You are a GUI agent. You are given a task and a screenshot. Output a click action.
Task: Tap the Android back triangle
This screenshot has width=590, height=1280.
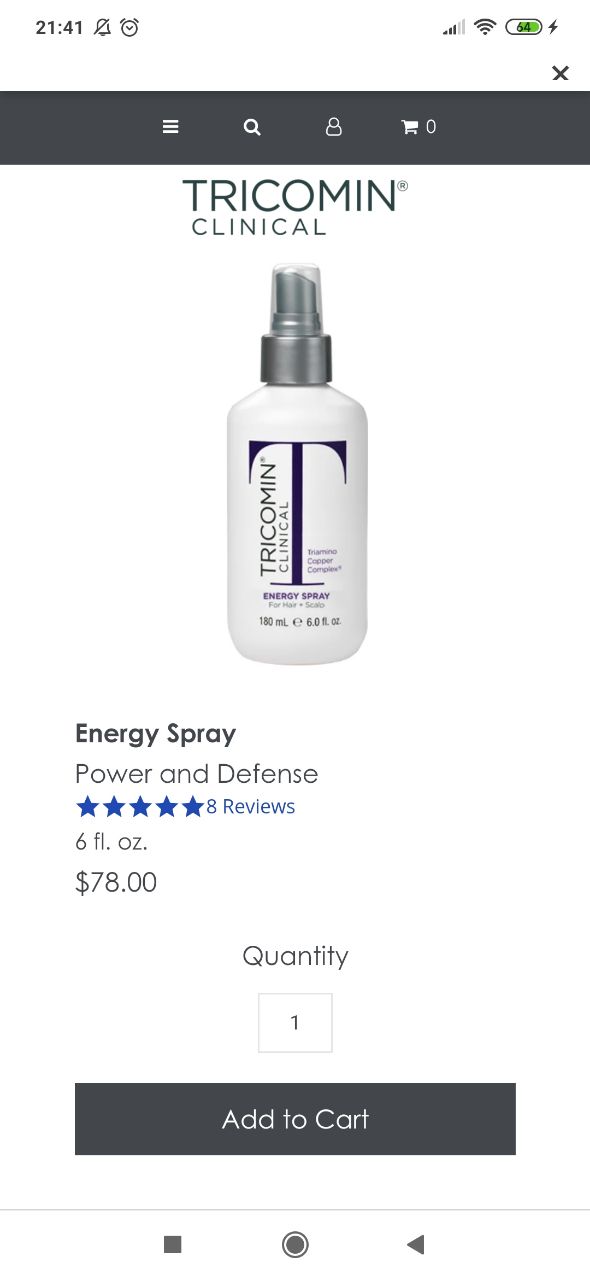[x=416, y=1244]
